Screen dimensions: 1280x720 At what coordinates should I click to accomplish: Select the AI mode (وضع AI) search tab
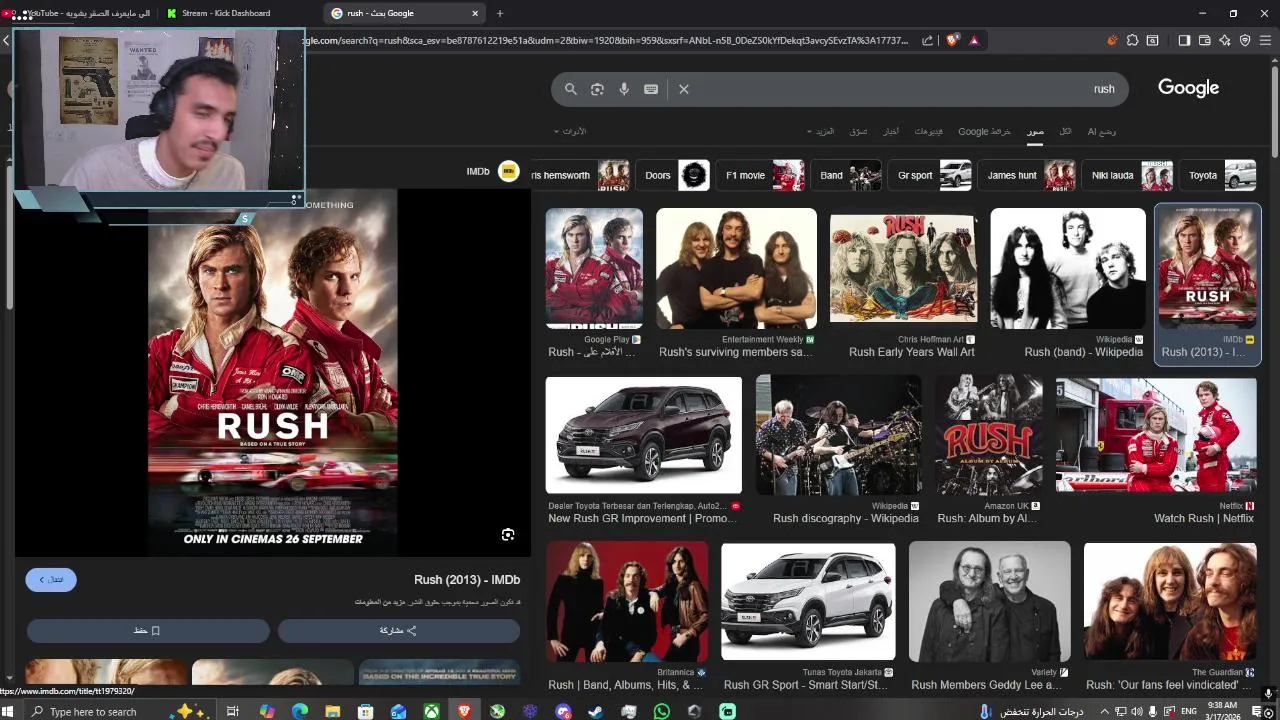click(x=1102, y=131)
